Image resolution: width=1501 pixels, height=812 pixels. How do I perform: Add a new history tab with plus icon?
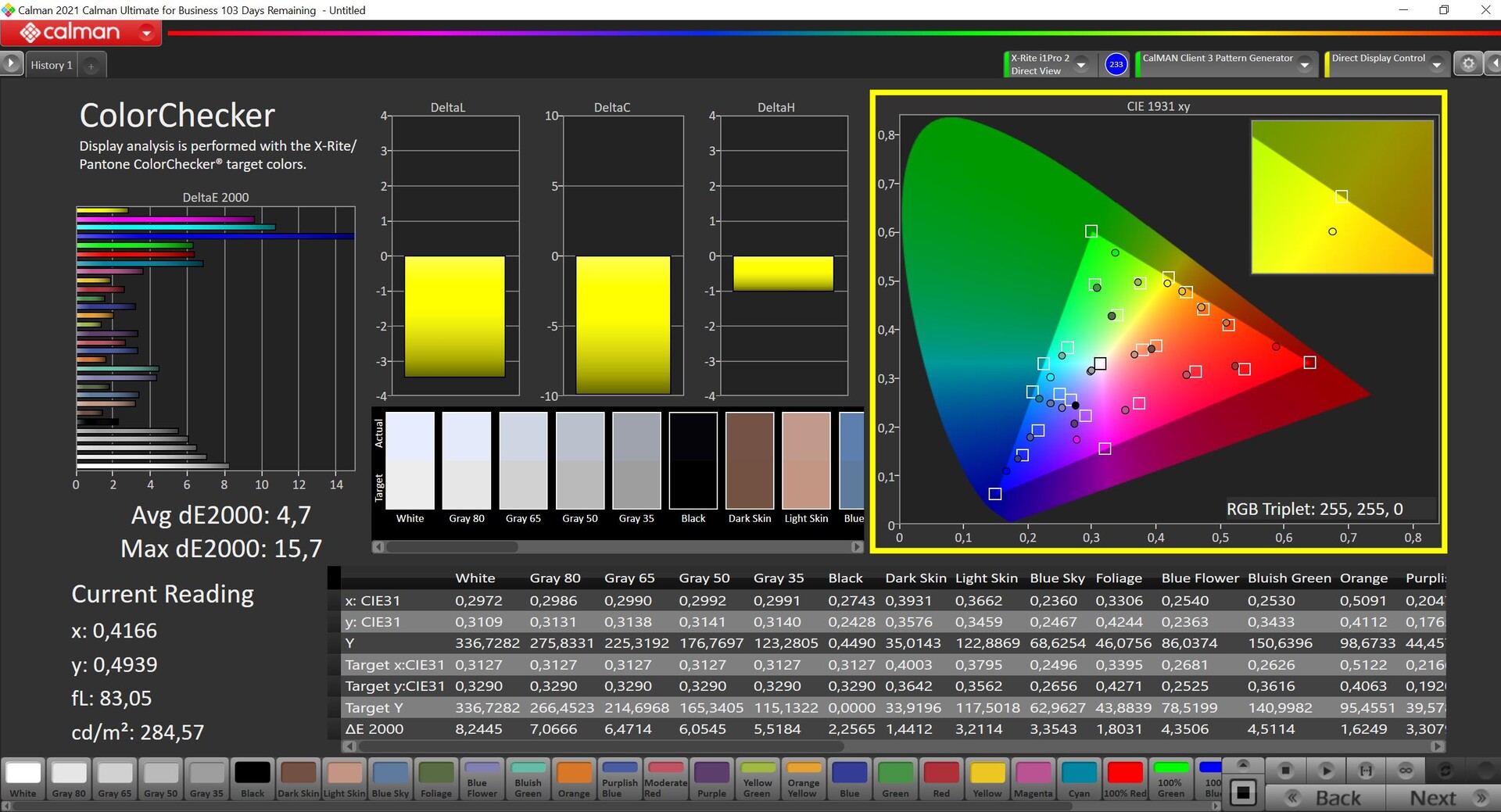(91, 66)
